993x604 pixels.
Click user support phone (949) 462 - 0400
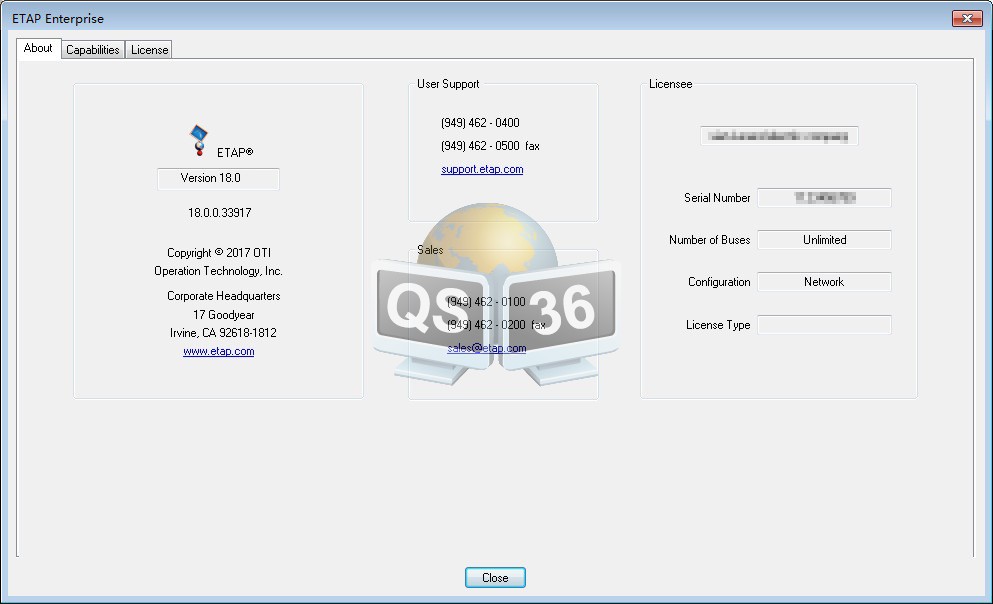point(480,123)
